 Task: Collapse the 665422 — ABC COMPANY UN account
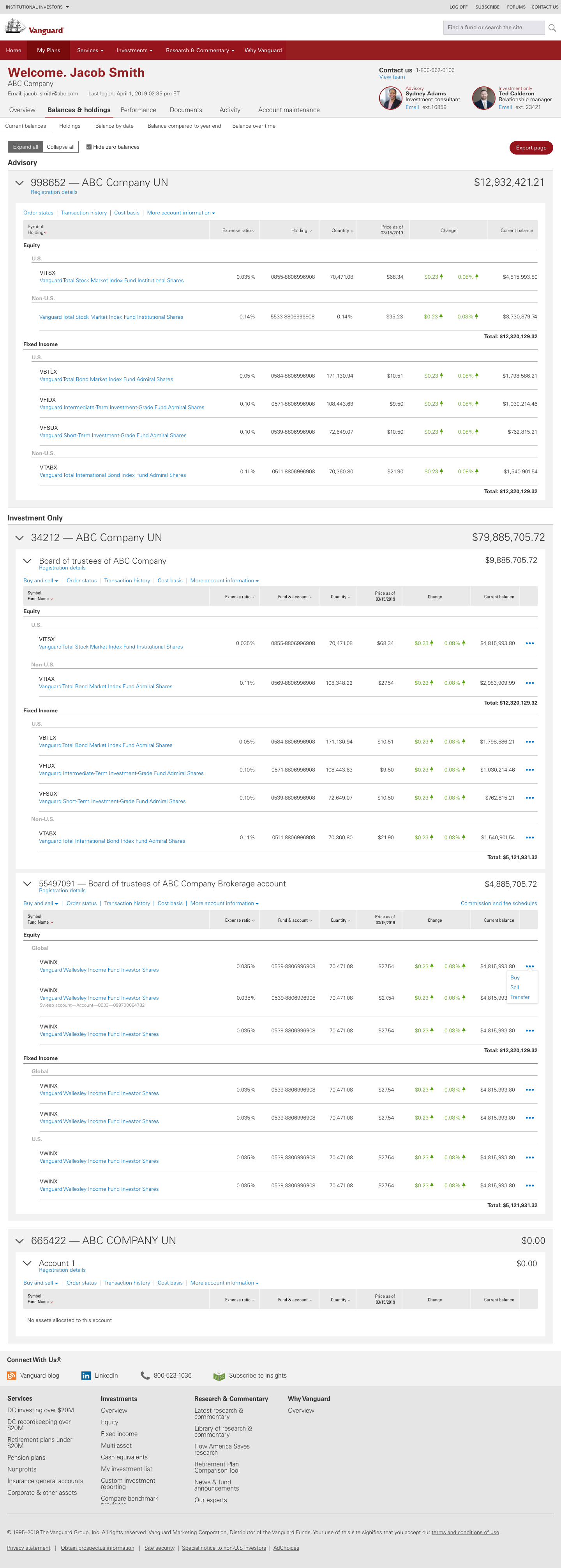point(19,1241)
